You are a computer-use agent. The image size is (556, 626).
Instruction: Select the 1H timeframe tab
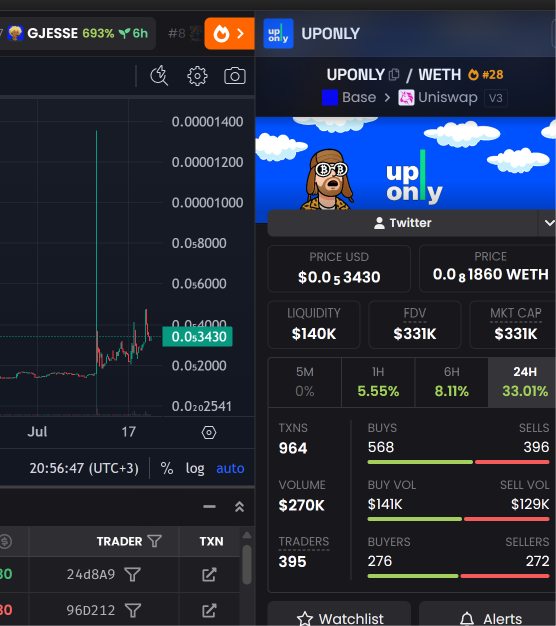[x=378, y=382]
